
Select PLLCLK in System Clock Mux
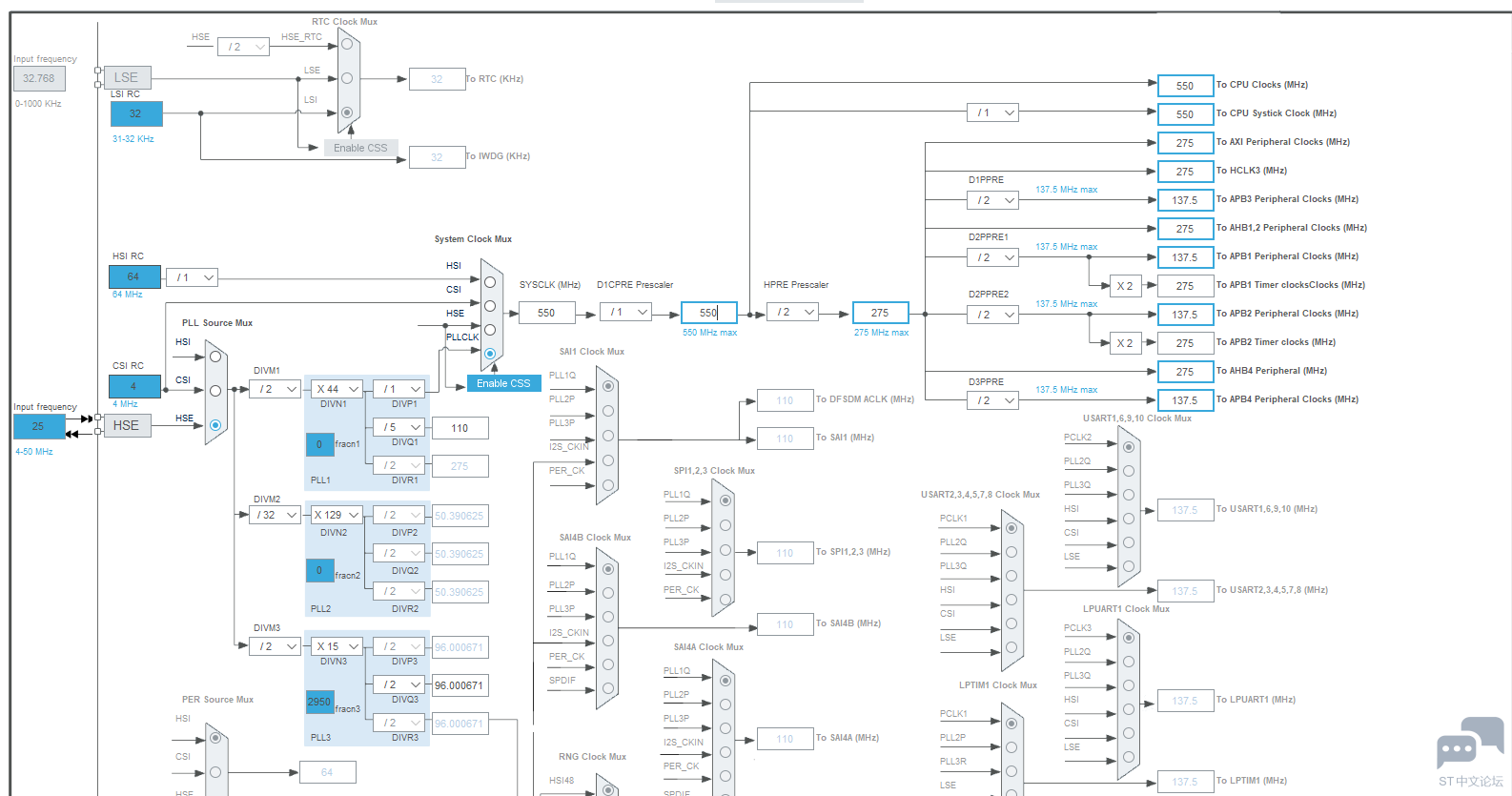click(490, 354)
